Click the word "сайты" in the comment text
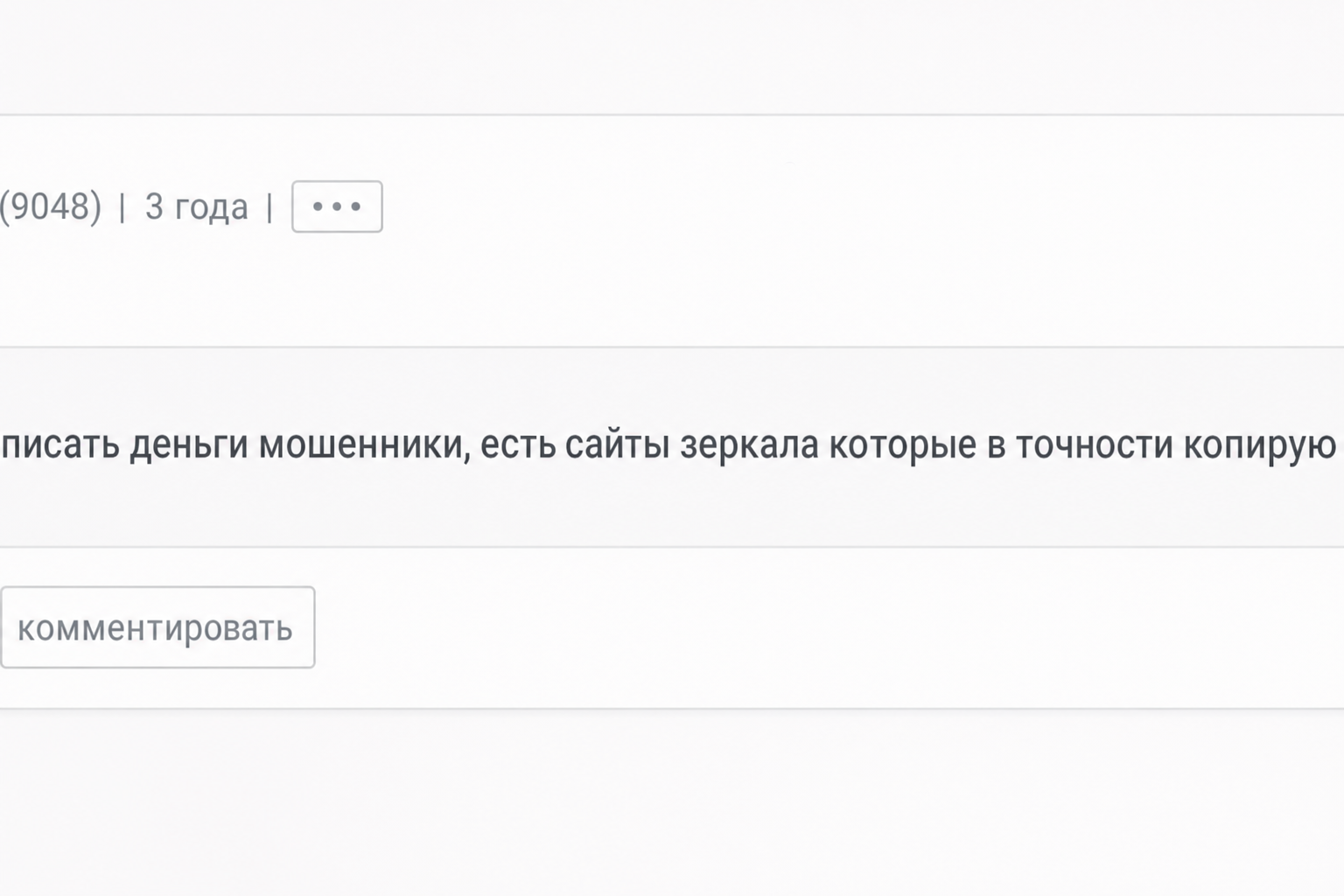1344x896 pixels. (617, 444)
